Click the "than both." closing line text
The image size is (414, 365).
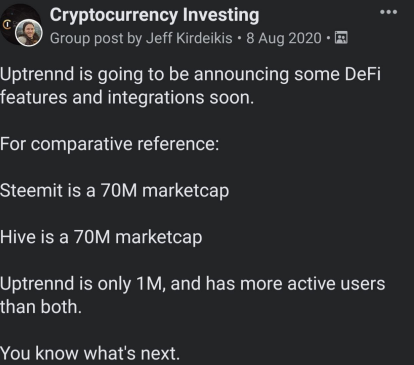point(41,307)
